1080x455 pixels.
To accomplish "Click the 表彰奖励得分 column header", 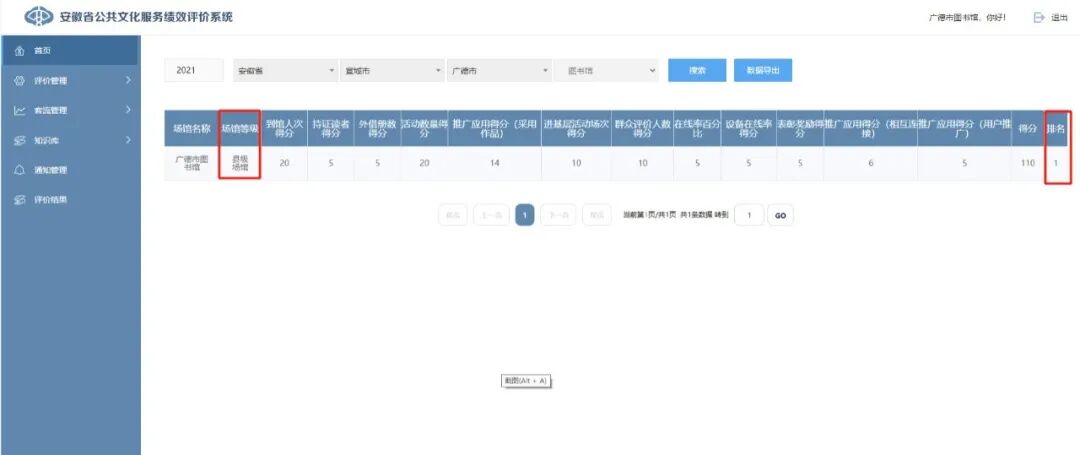I will [x=800, y=129].
